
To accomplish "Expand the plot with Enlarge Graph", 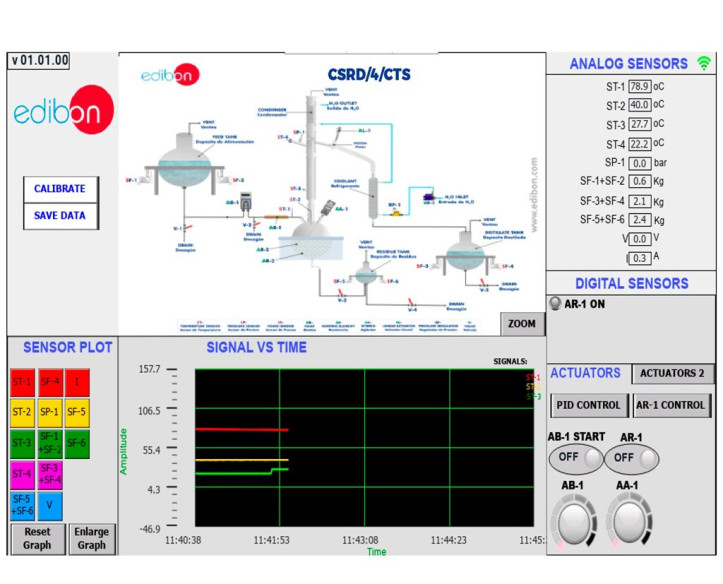I will tap(91, 538).
